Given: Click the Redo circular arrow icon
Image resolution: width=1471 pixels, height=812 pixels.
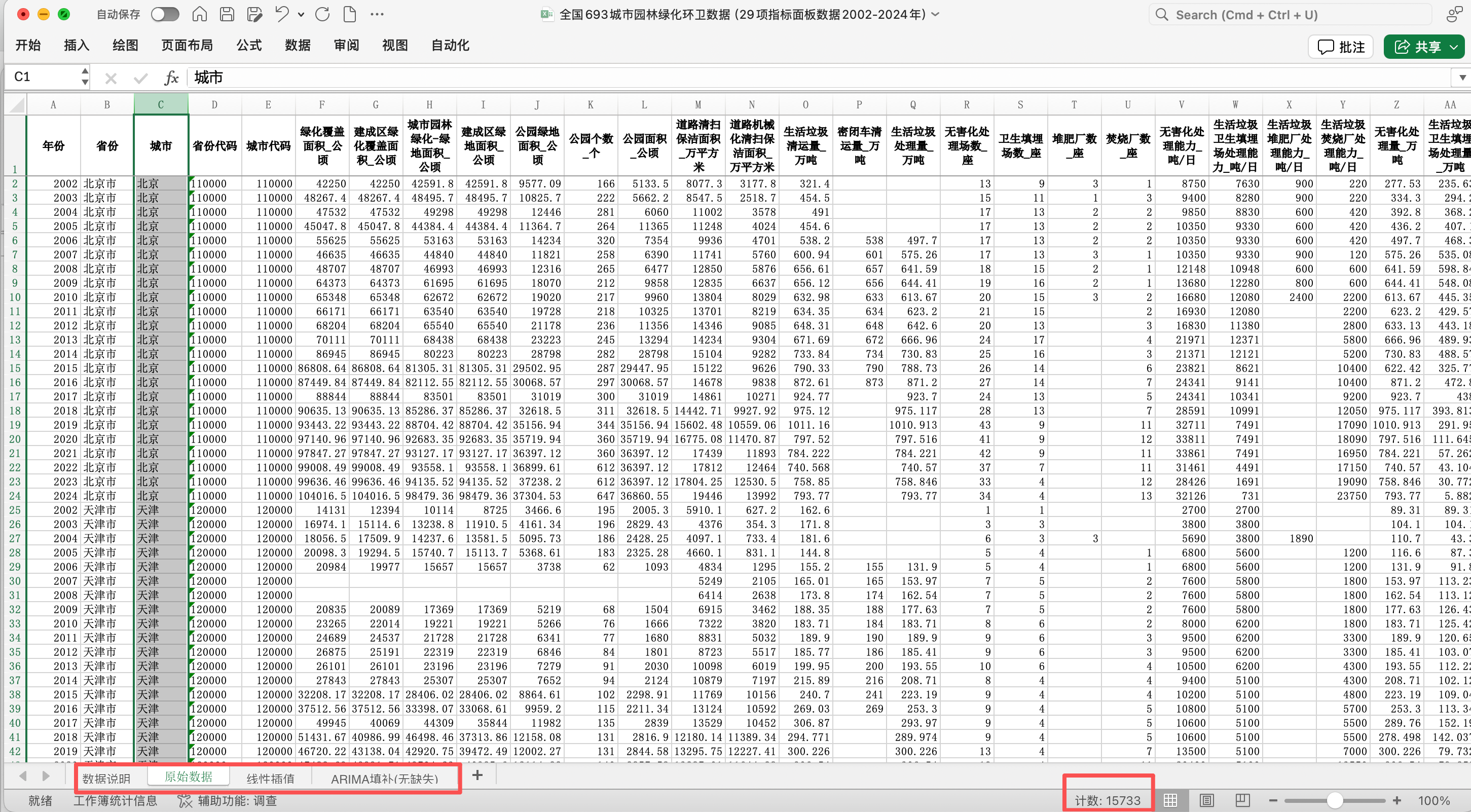Looking at the screenshot, I should click(x=323, y=14).
